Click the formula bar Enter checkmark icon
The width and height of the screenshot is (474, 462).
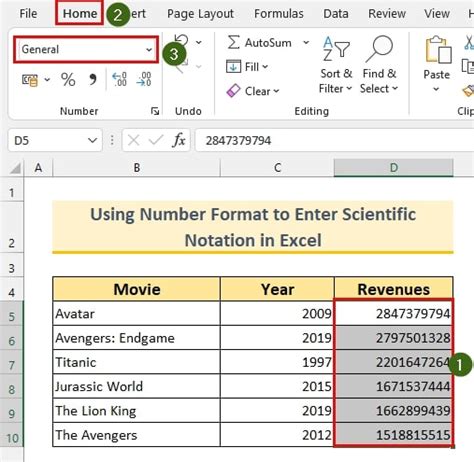coord(156,141)
